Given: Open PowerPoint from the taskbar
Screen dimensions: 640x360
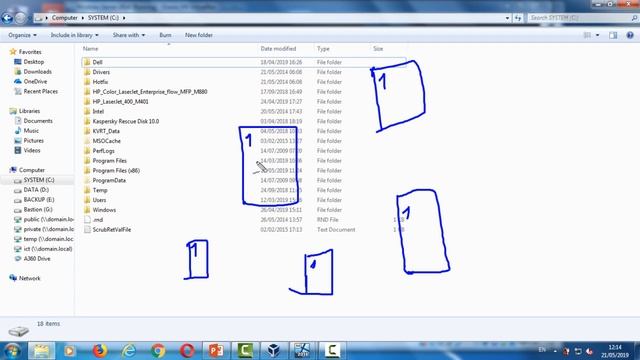Looking at the screenshot, I should tap(216, 351).
